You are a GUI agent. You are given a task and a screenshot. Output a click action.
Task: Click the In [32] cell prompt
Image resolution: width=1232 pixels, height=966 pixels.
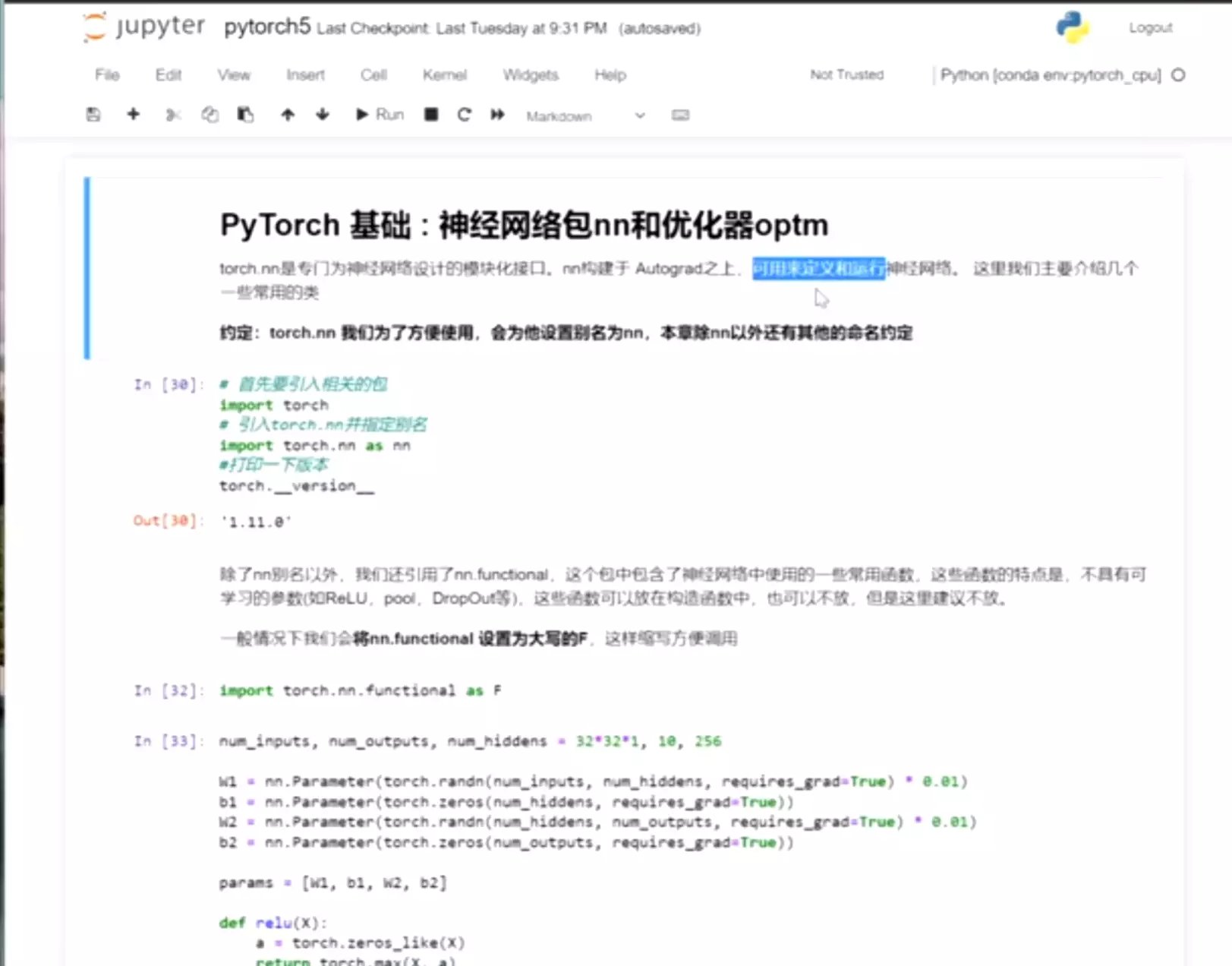pyautogui.click(x=169, y=690)
